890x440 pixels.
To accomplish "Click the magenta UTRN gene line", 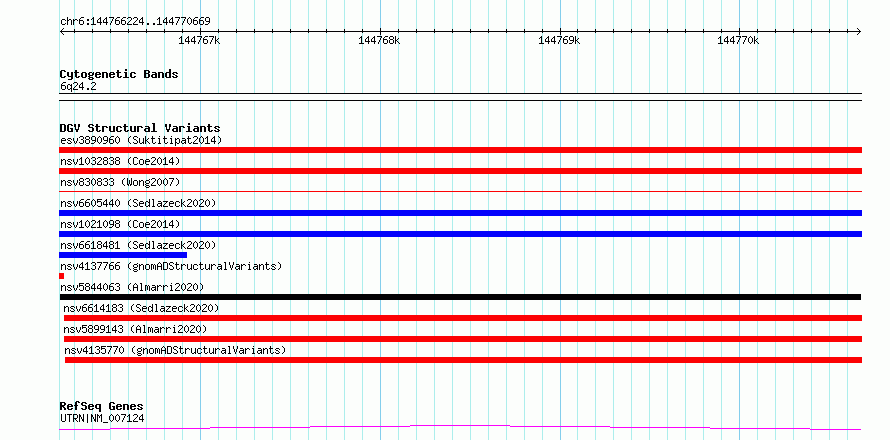I will point(460,427).
